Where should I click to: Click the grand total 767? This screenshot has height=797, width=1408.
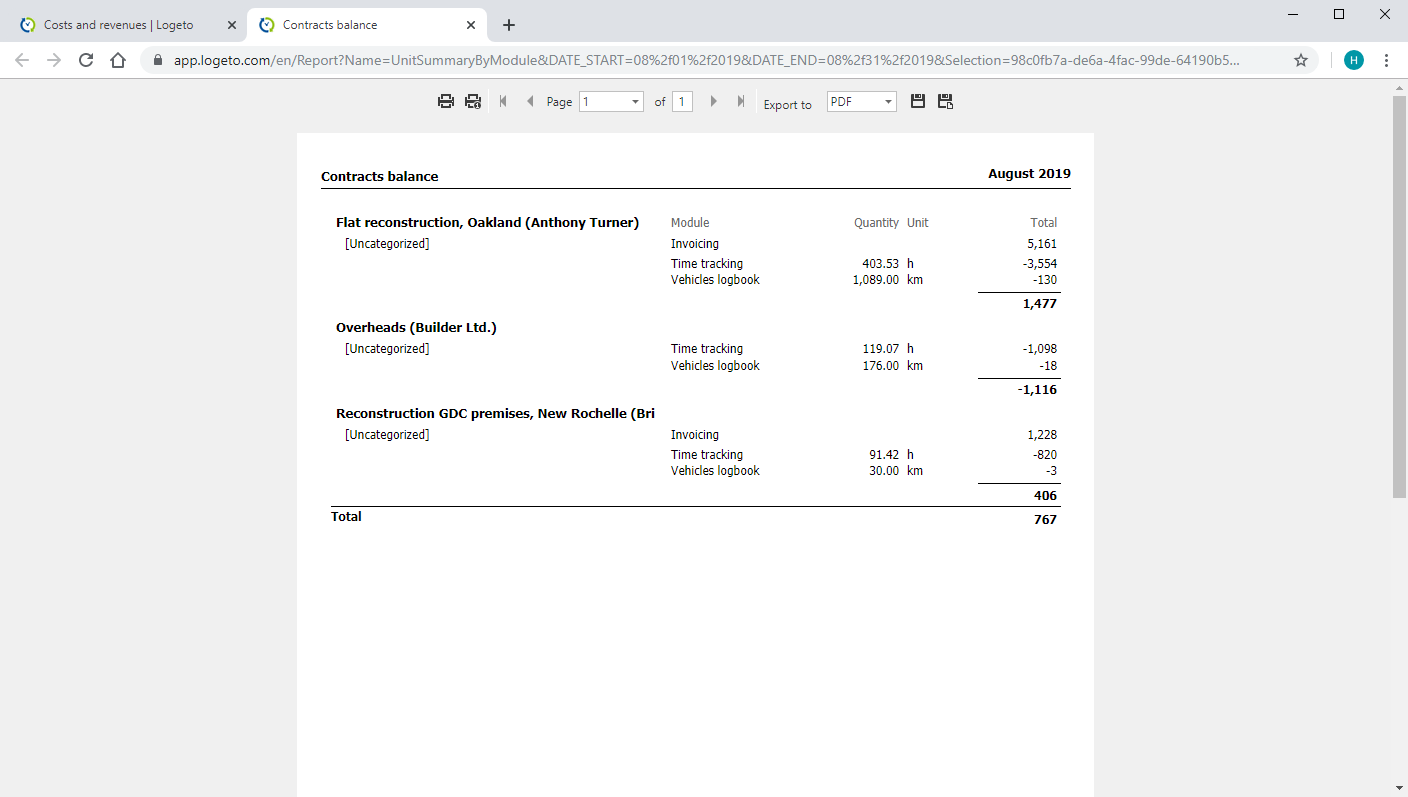click(x=1045, y=519)
